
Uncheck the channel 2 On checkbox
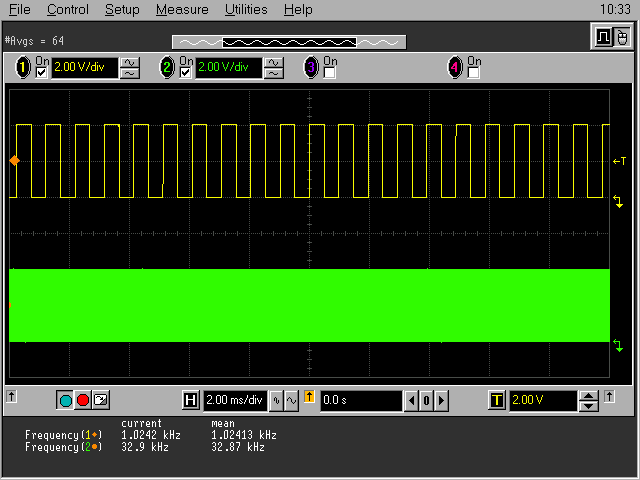pyautogui.click(x=186, y=73)
